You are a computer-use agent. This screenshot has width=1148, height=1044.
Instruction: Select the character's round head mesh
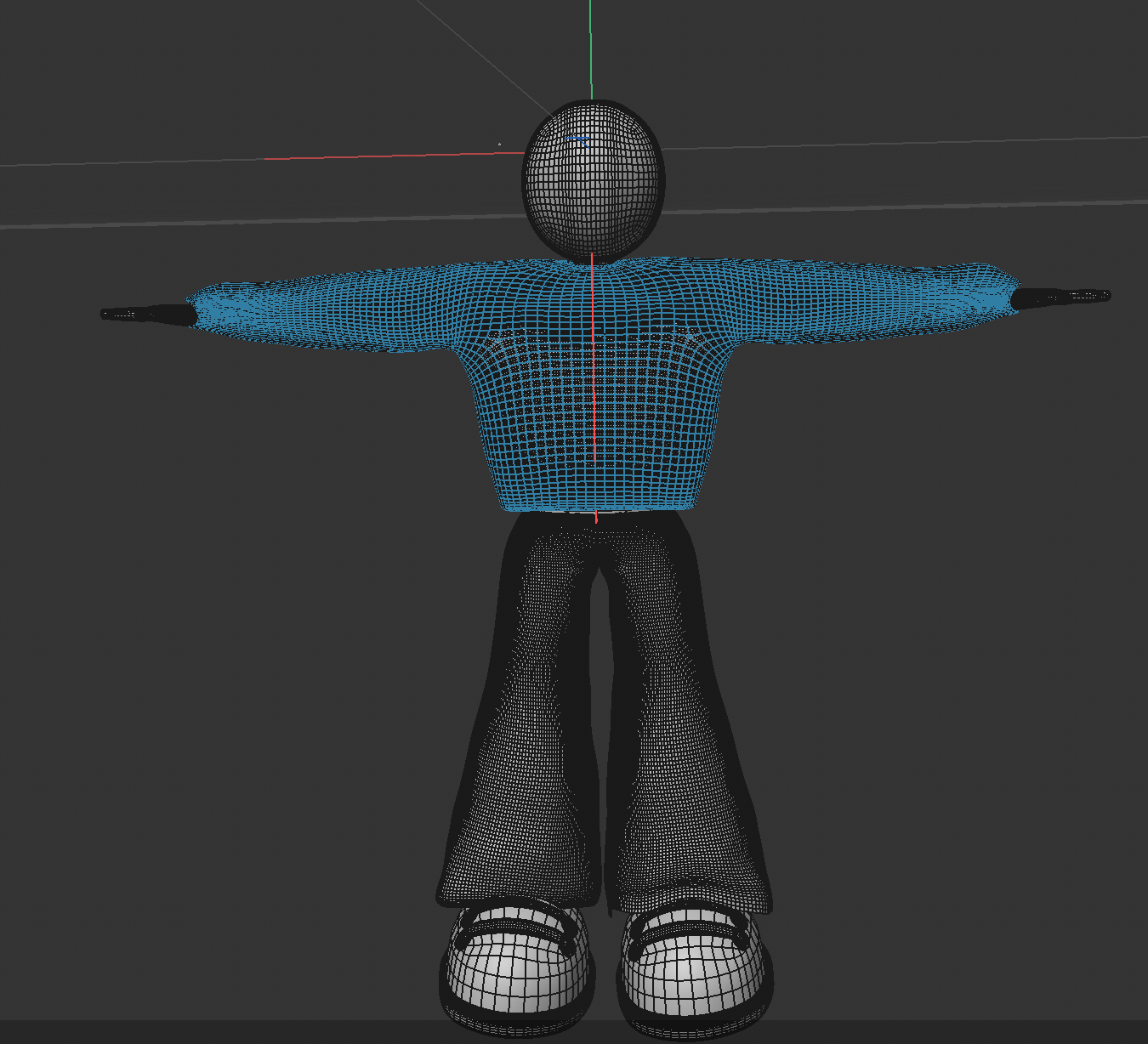pyautogui.click(x=593, y=183)
